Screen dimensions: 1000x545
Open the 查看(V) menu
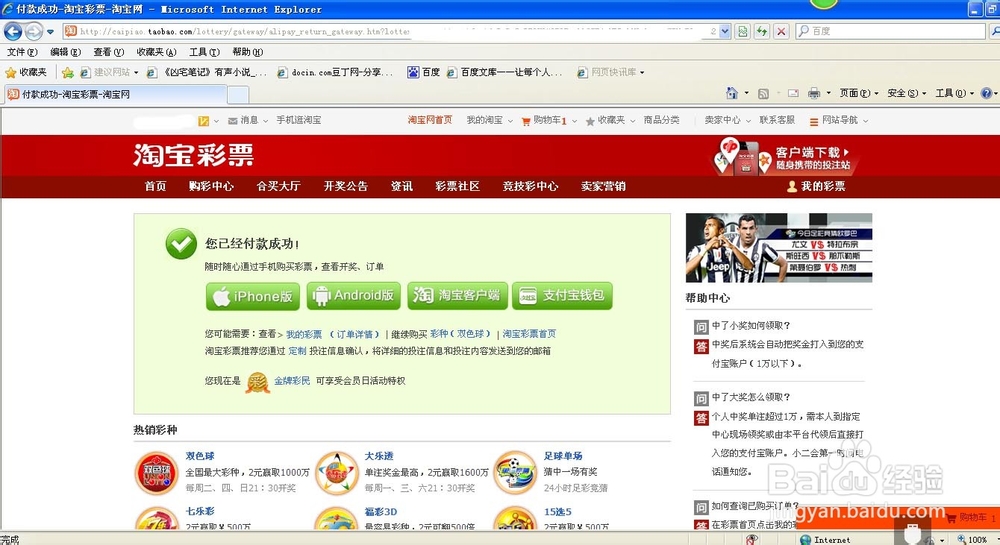pyautogui.click(x=108, y=52)
